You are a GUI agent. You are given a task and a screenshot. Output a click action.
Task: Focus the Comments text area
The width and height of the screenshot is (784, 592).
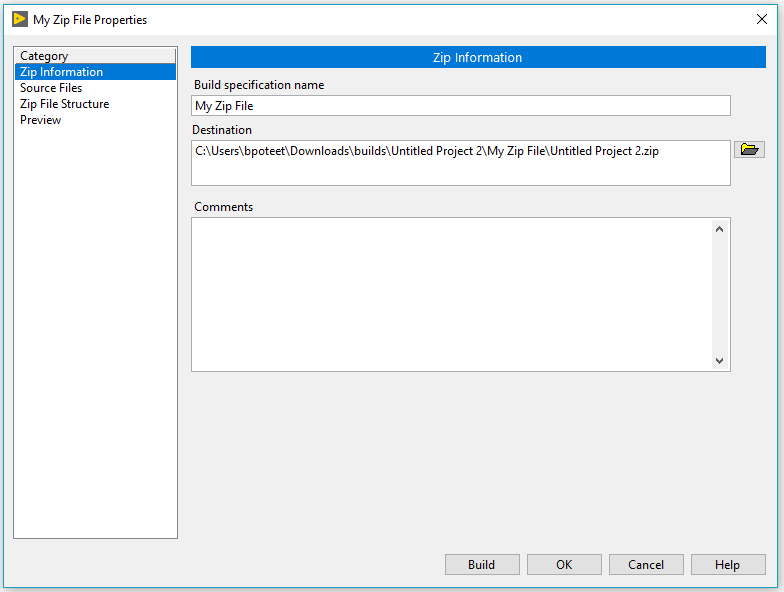coord(450,294)
